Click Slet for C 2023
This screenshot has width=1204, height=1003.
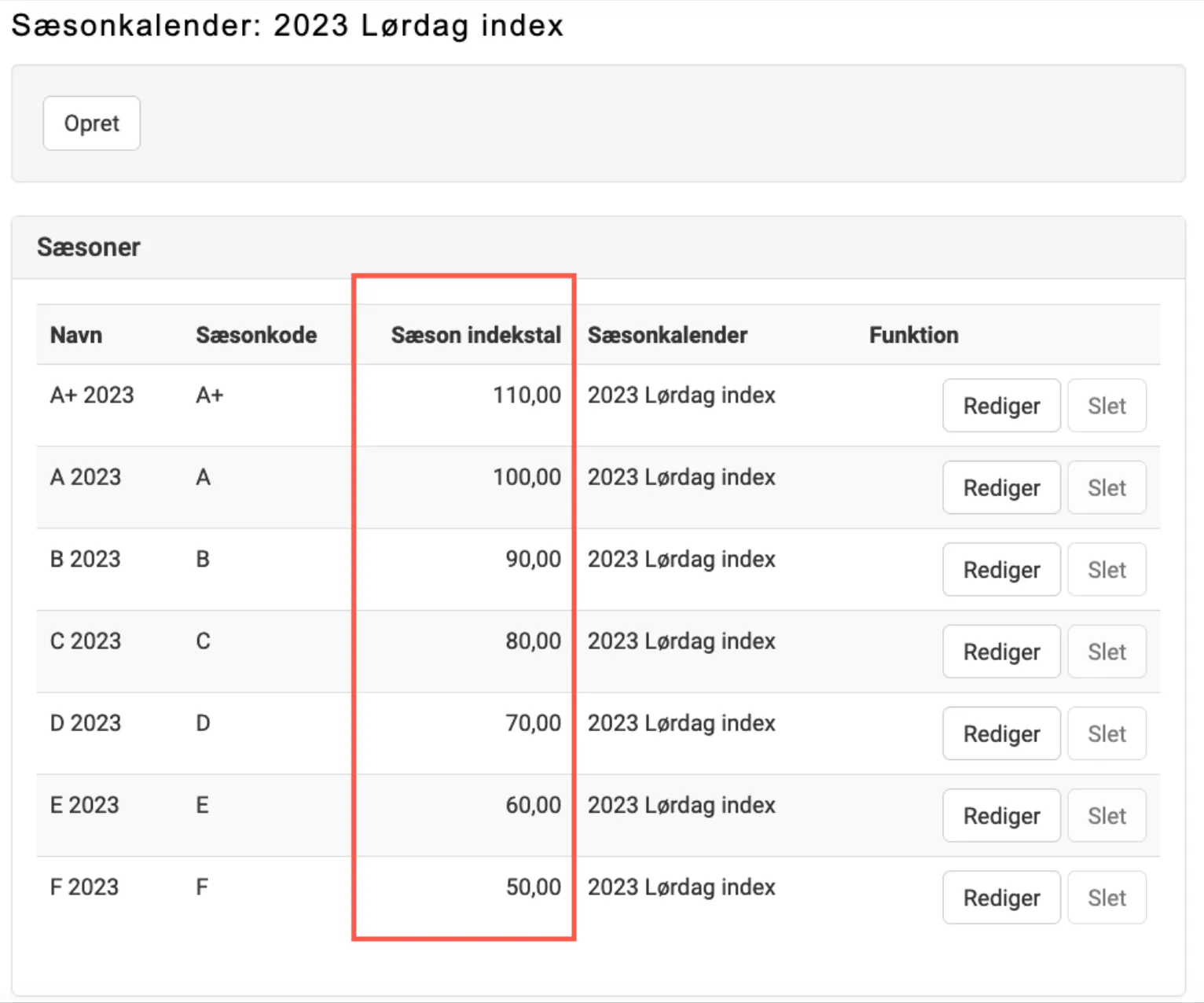click(1107, 652)
